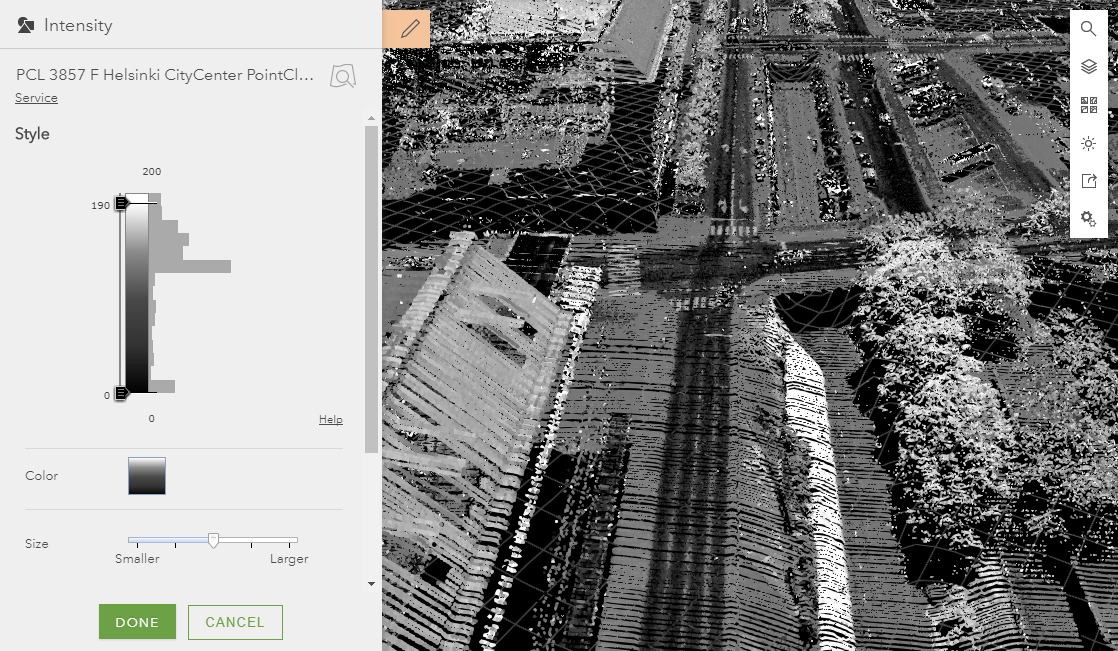The width and height of the screenshot is (1118, 651).
Task: Open the daylight sun icon
Action: [x=1088, y=143]
